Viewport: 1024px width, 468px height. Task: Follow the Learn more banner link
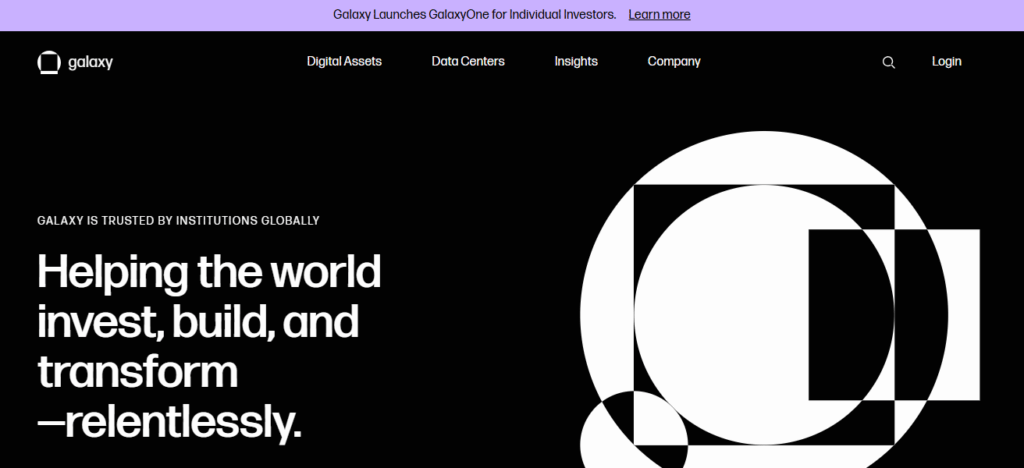coord(659,14)
